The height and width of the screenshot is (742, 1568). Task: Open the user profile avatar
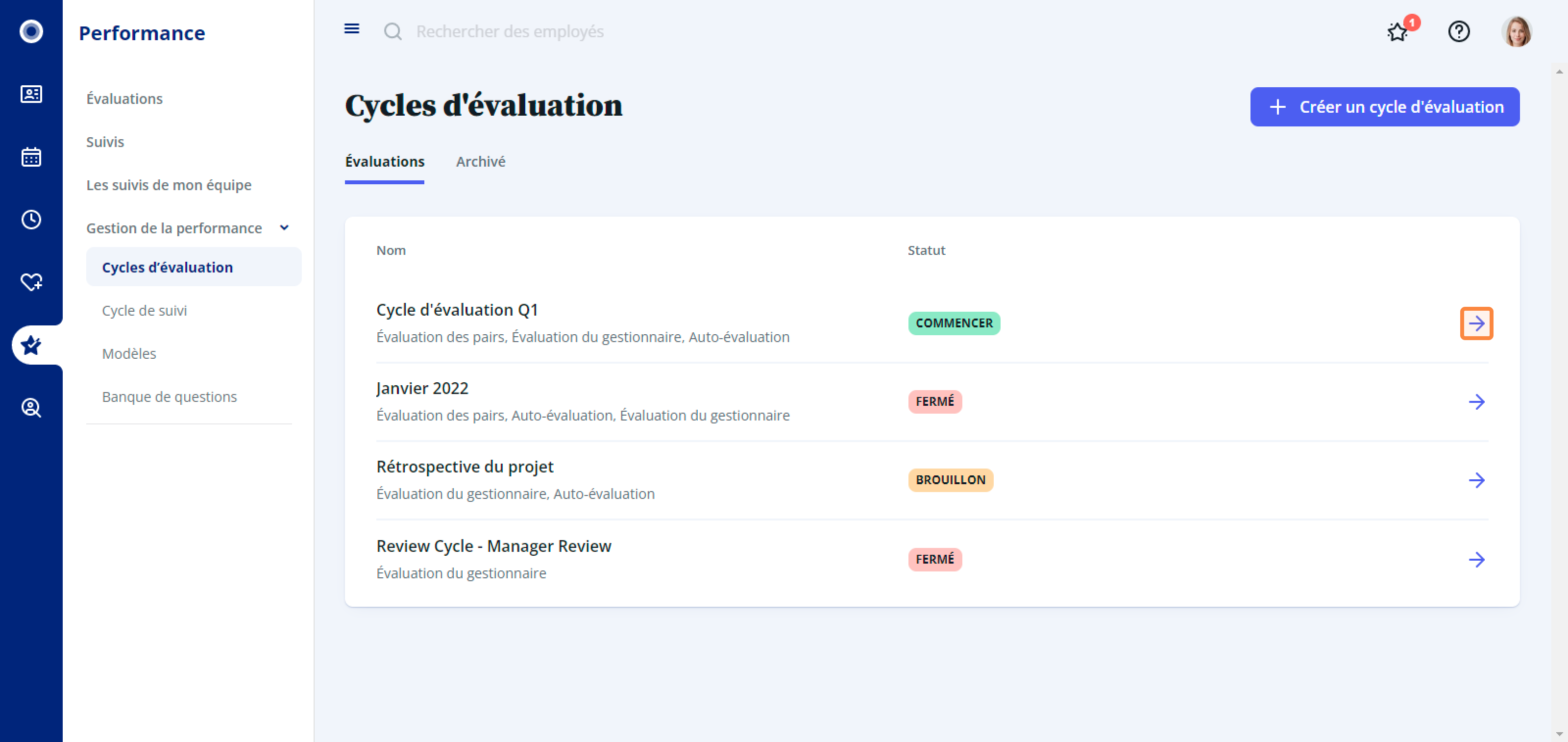1516,31
